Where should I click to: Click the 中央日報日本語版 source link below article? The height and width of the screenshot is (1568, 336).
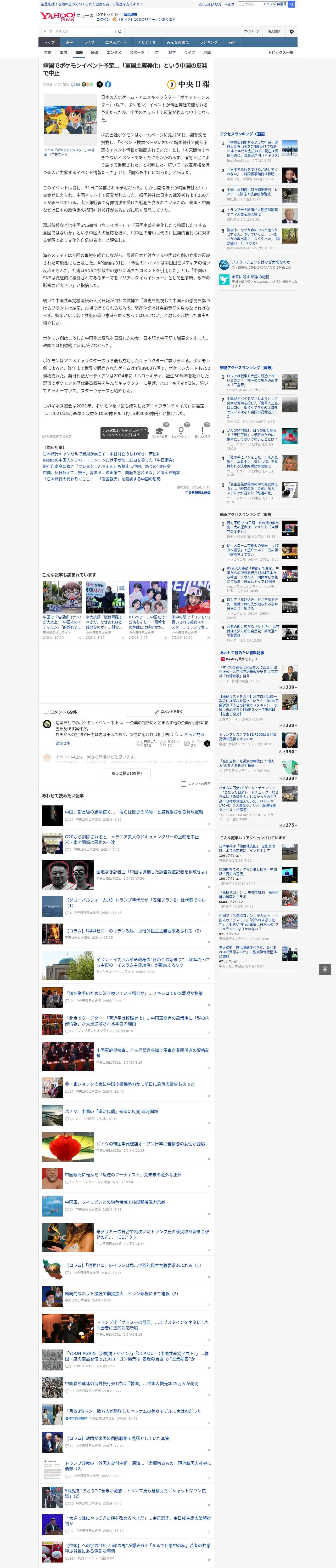198,492
